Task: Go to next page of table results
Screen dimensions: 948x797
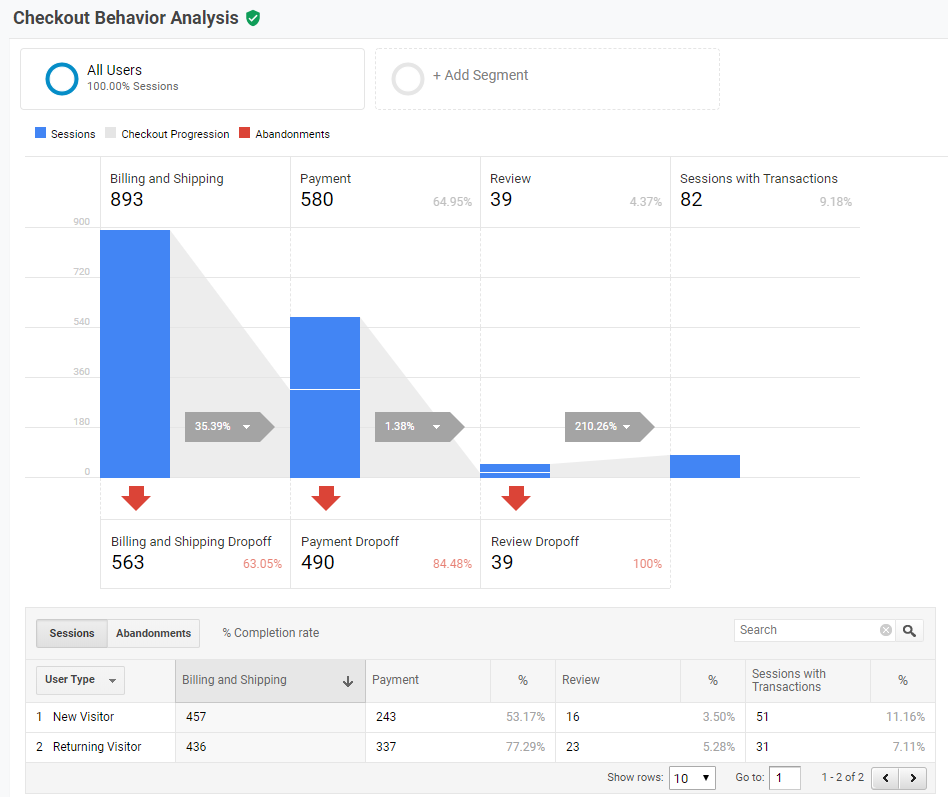Action: point(912,778)
